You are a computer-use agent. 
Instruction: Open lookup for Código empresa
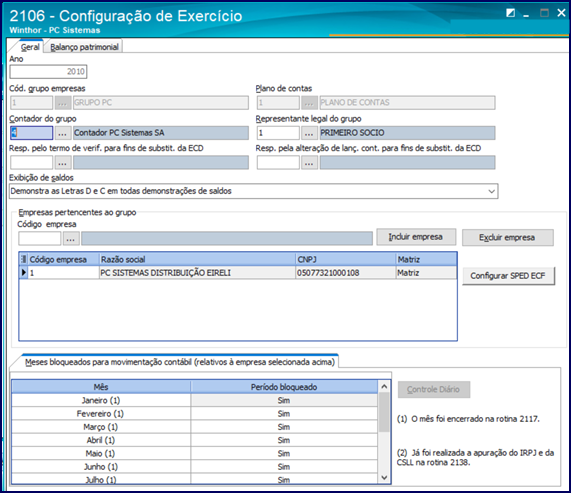click(71, 238)
